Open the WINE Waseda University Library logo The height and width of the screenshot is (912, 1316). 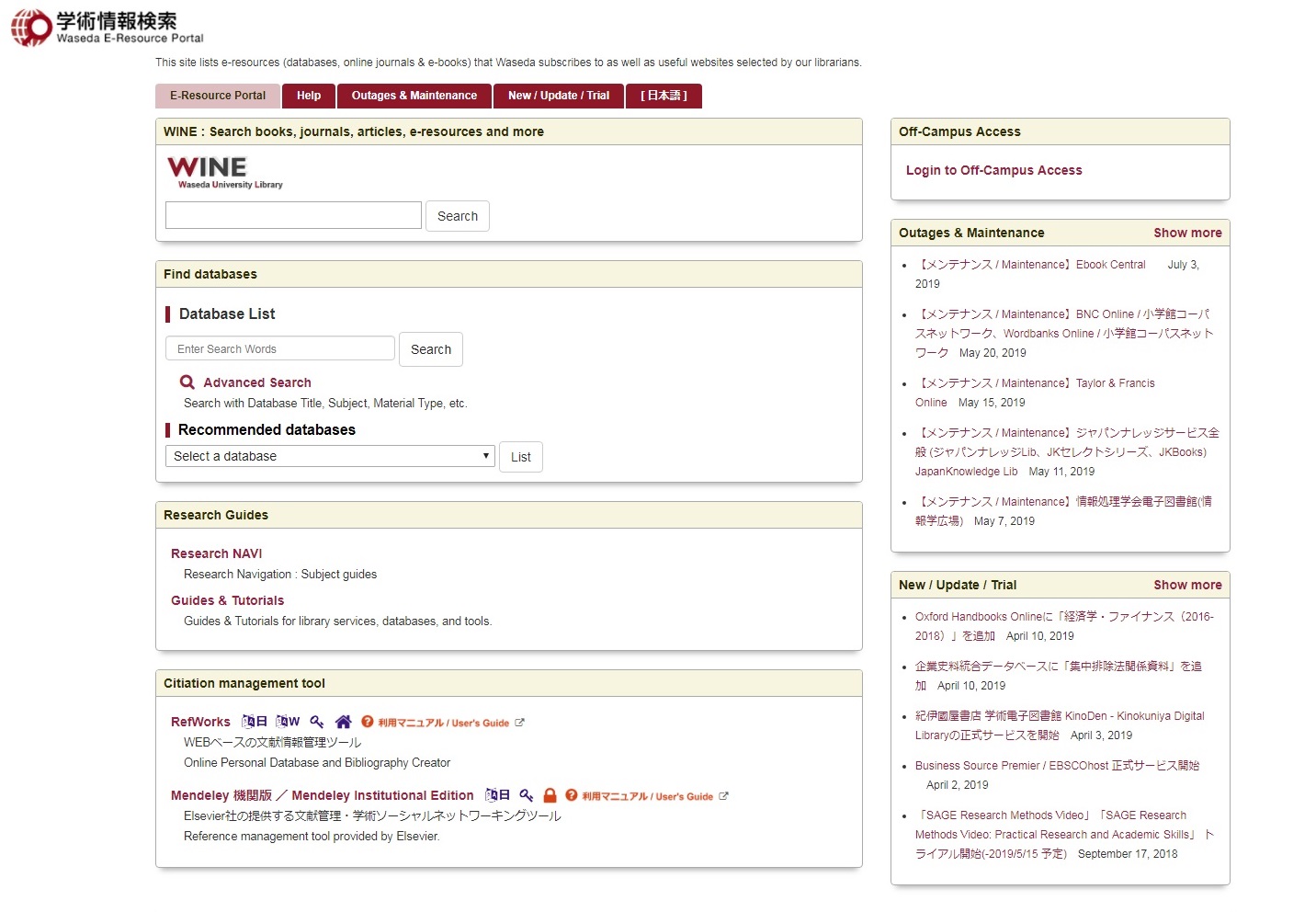click(225, 173)
